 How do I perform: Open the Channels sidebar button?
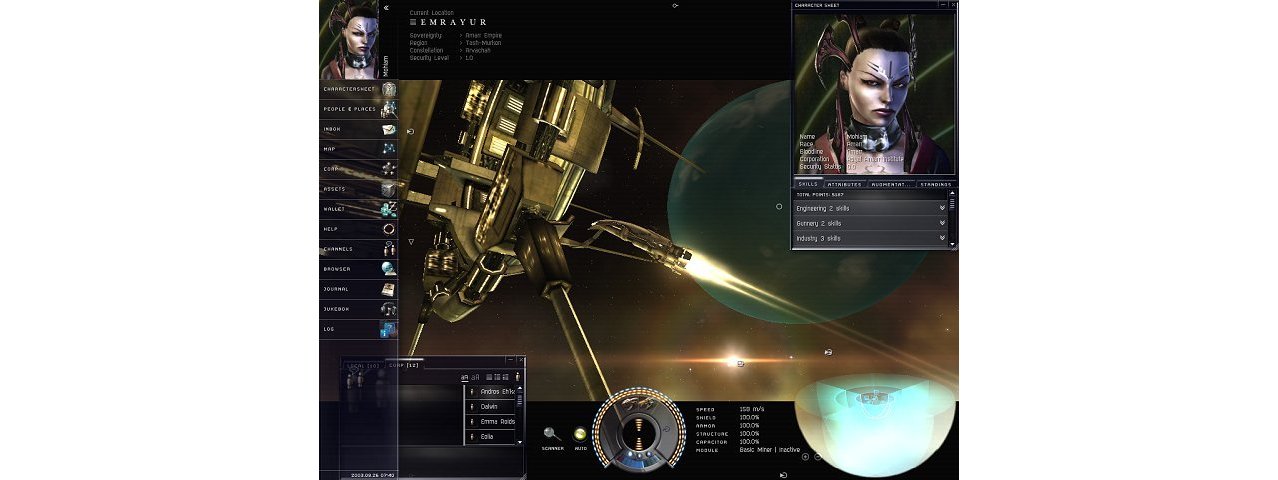[x=358, y=249]
